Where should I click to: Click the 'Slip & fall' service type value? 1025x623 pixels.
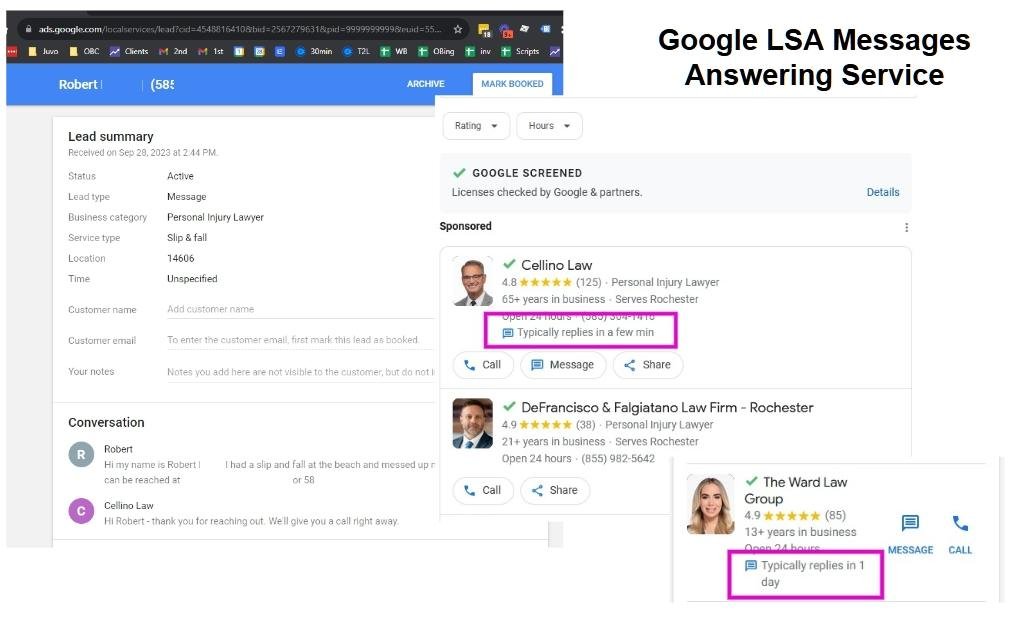click(187, 238)
